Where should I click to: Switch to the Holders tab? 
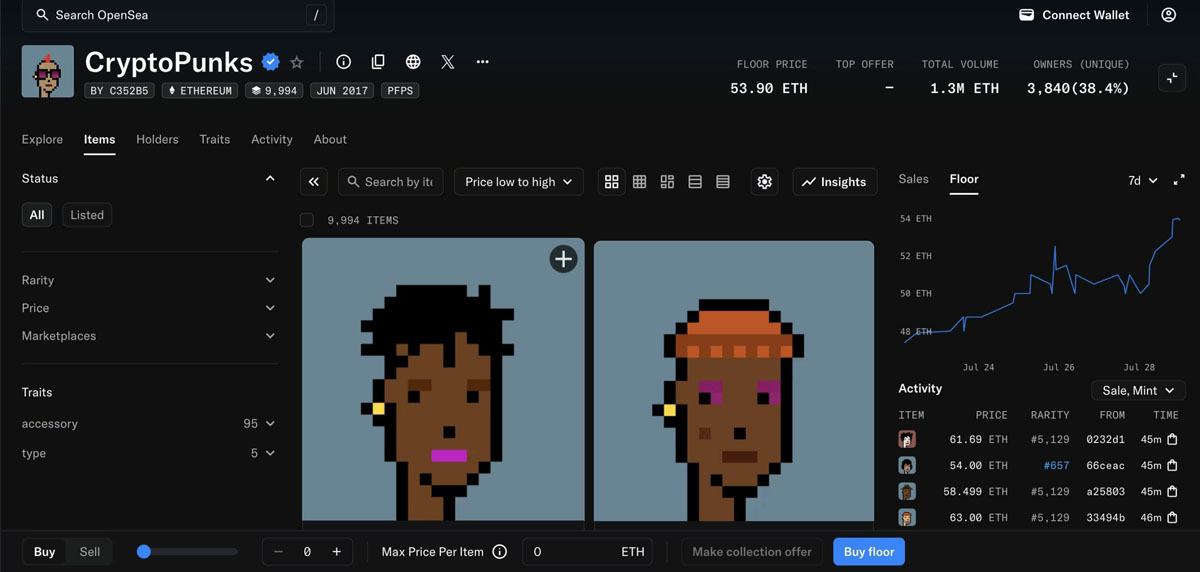tap(157, 139)
